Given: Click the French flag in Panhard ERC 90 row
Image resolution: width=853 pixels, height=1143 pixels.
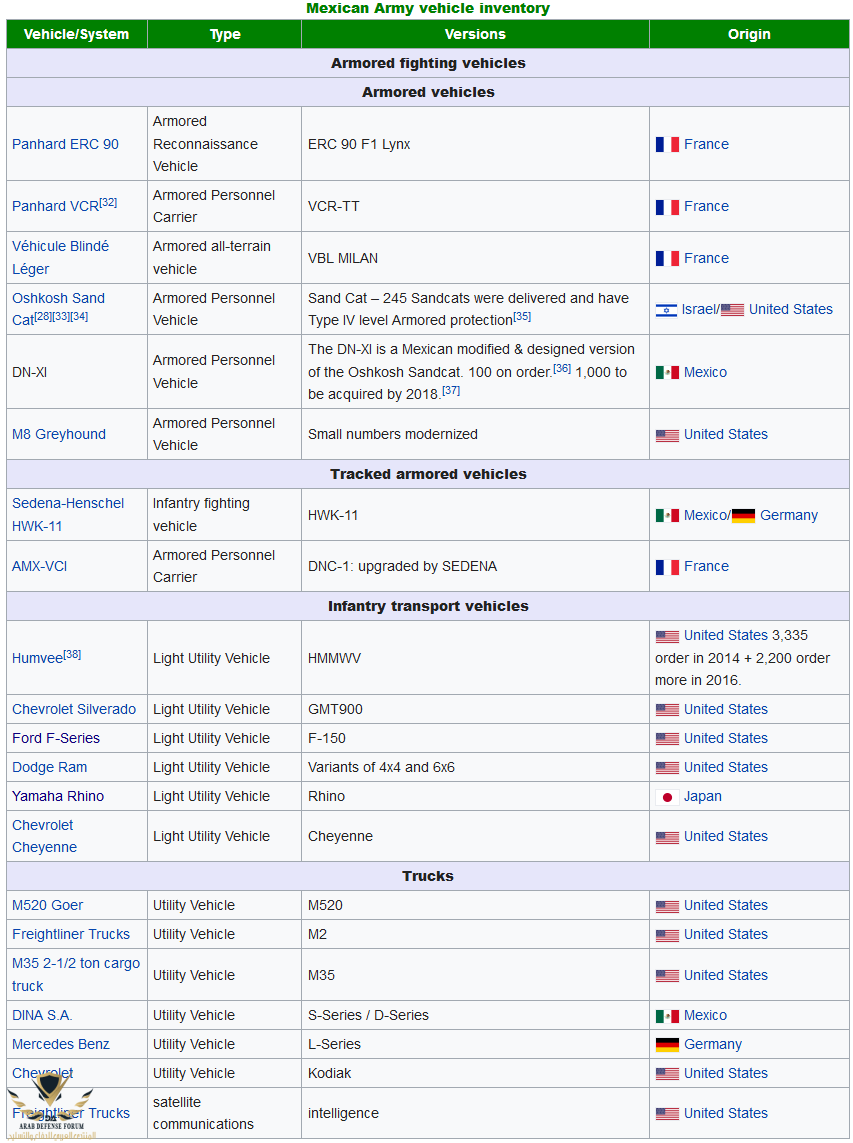Looking at the screenshot, I should [x=667, y=144].
